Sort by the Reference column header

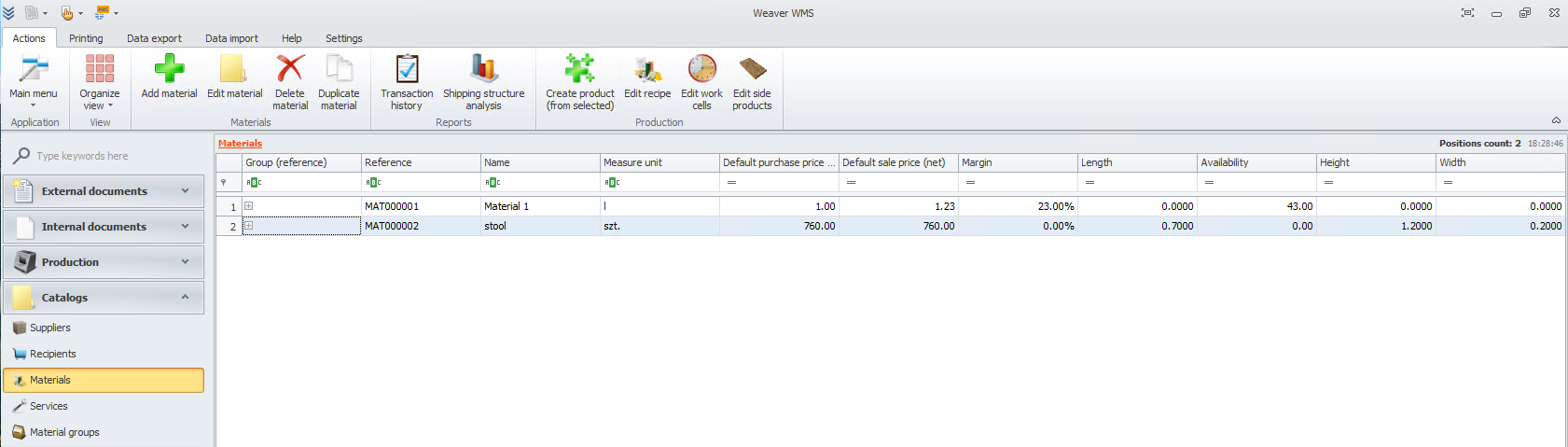pos(421,162)
